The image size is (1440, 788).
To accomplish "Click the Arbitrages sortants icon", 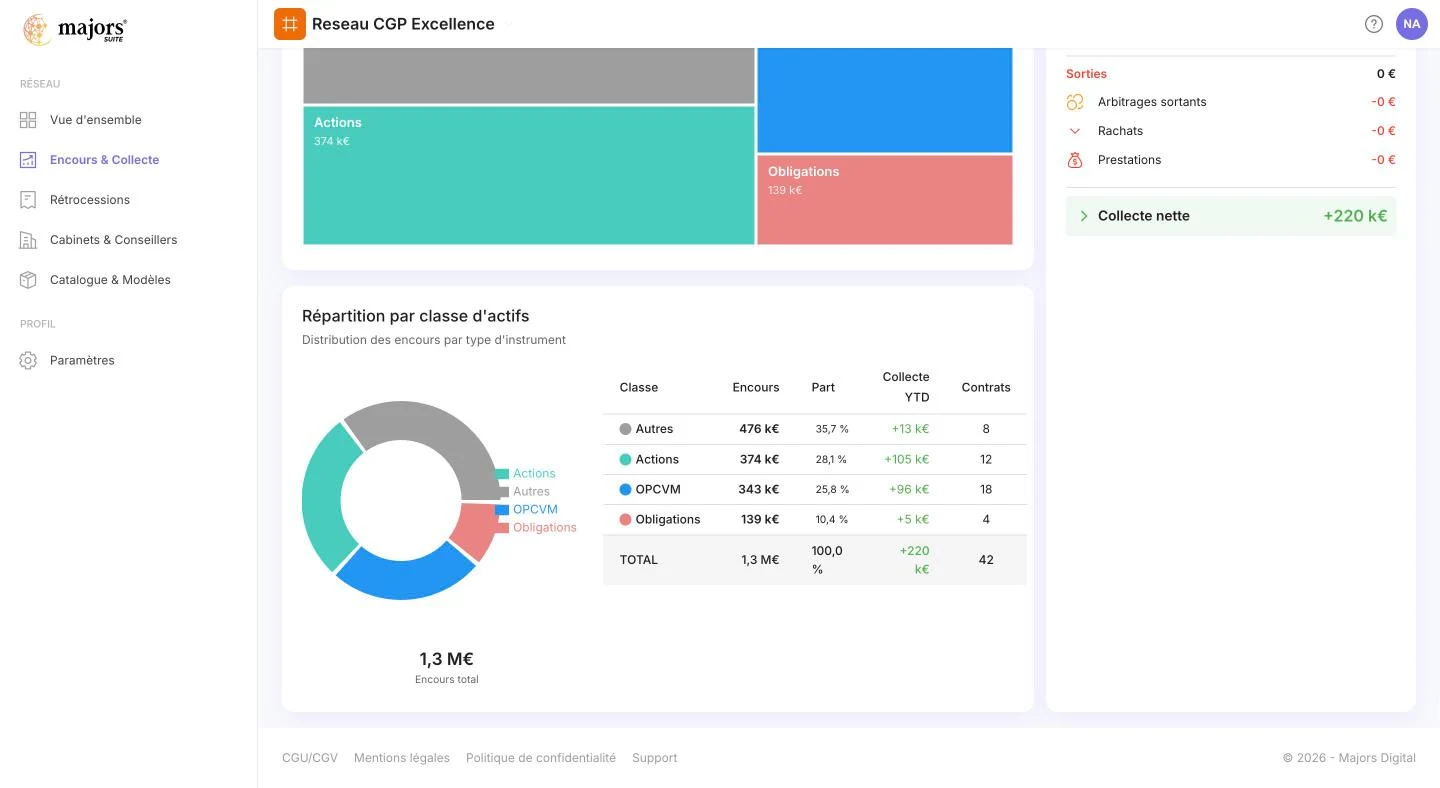I will (x=1075, y=102).
